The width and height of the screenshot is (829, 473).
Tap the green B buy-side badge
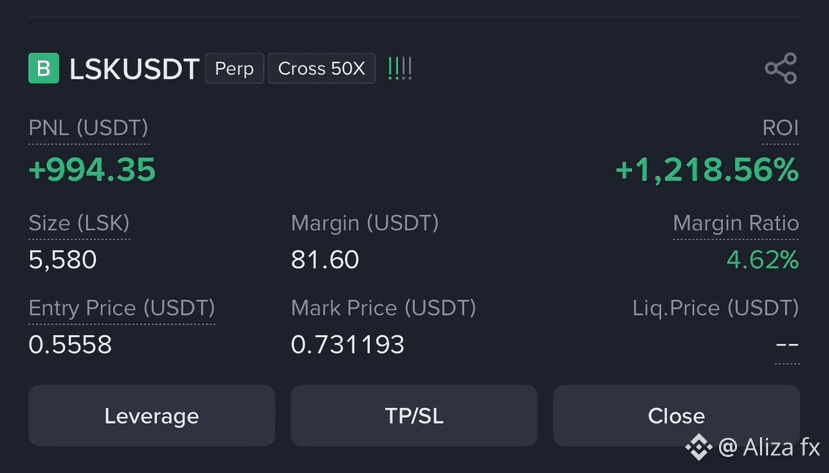pyautogui.click(x=43, y=68)
